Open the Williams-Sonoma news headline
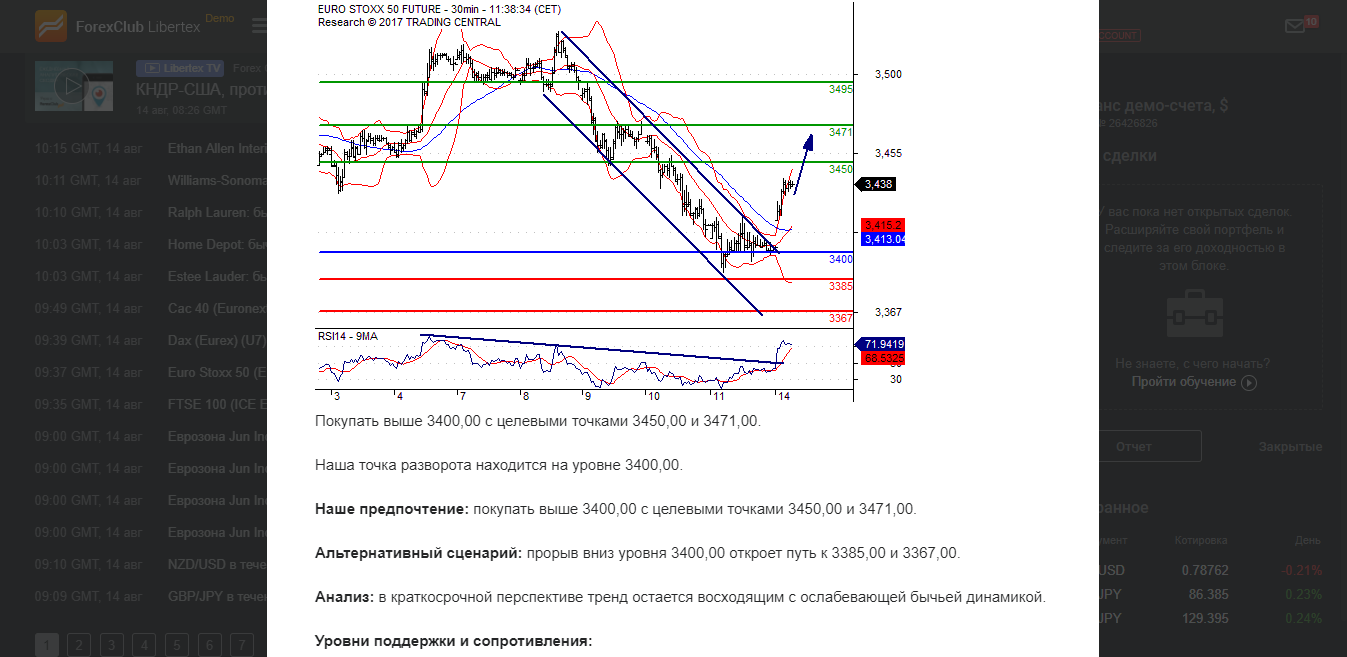The width and height of the screenshot is (1347, 657). [x=217, y=181]
